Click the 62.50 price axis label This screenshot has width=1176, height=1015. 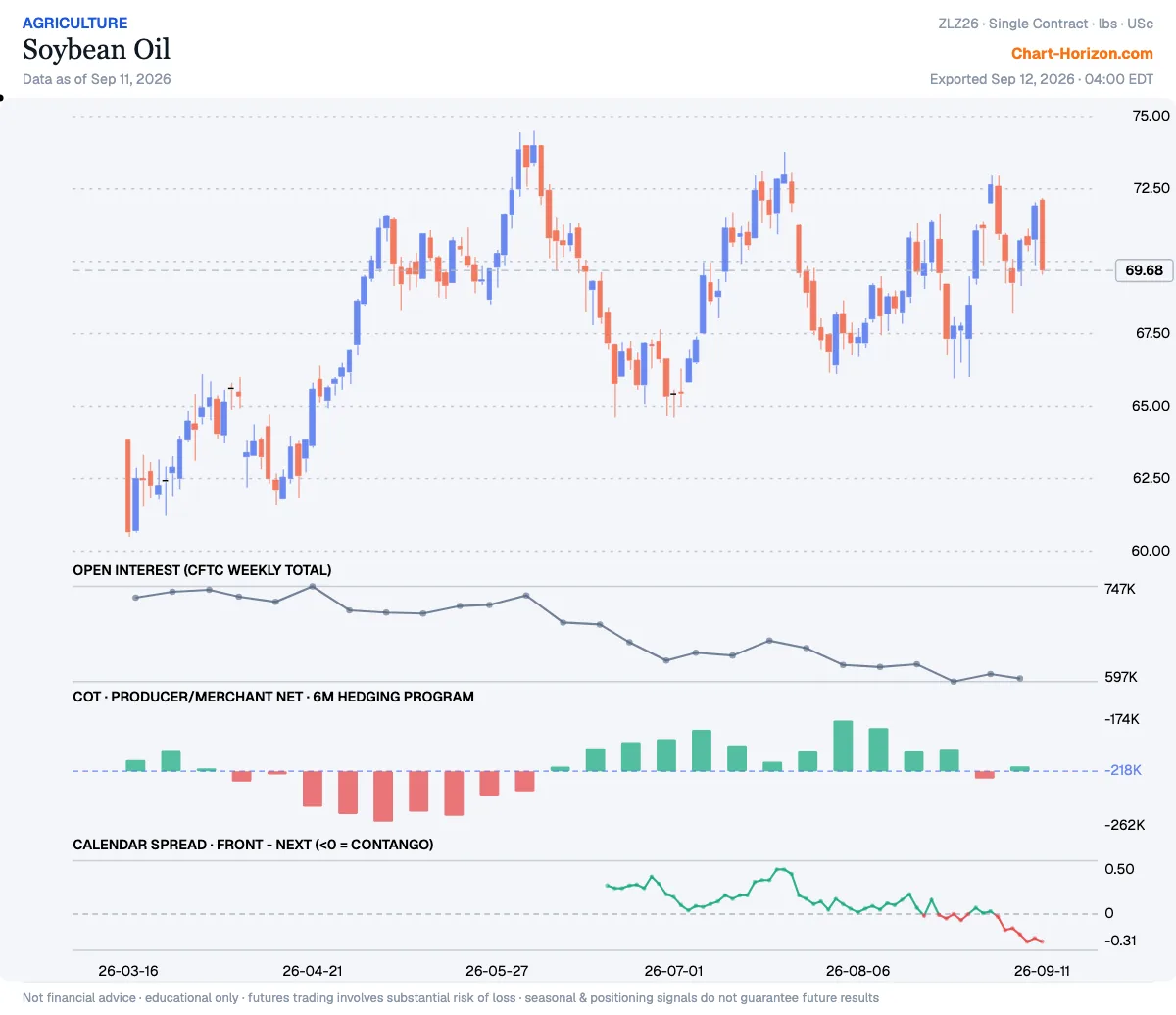pyautogui.click(x=1151, y=478)
